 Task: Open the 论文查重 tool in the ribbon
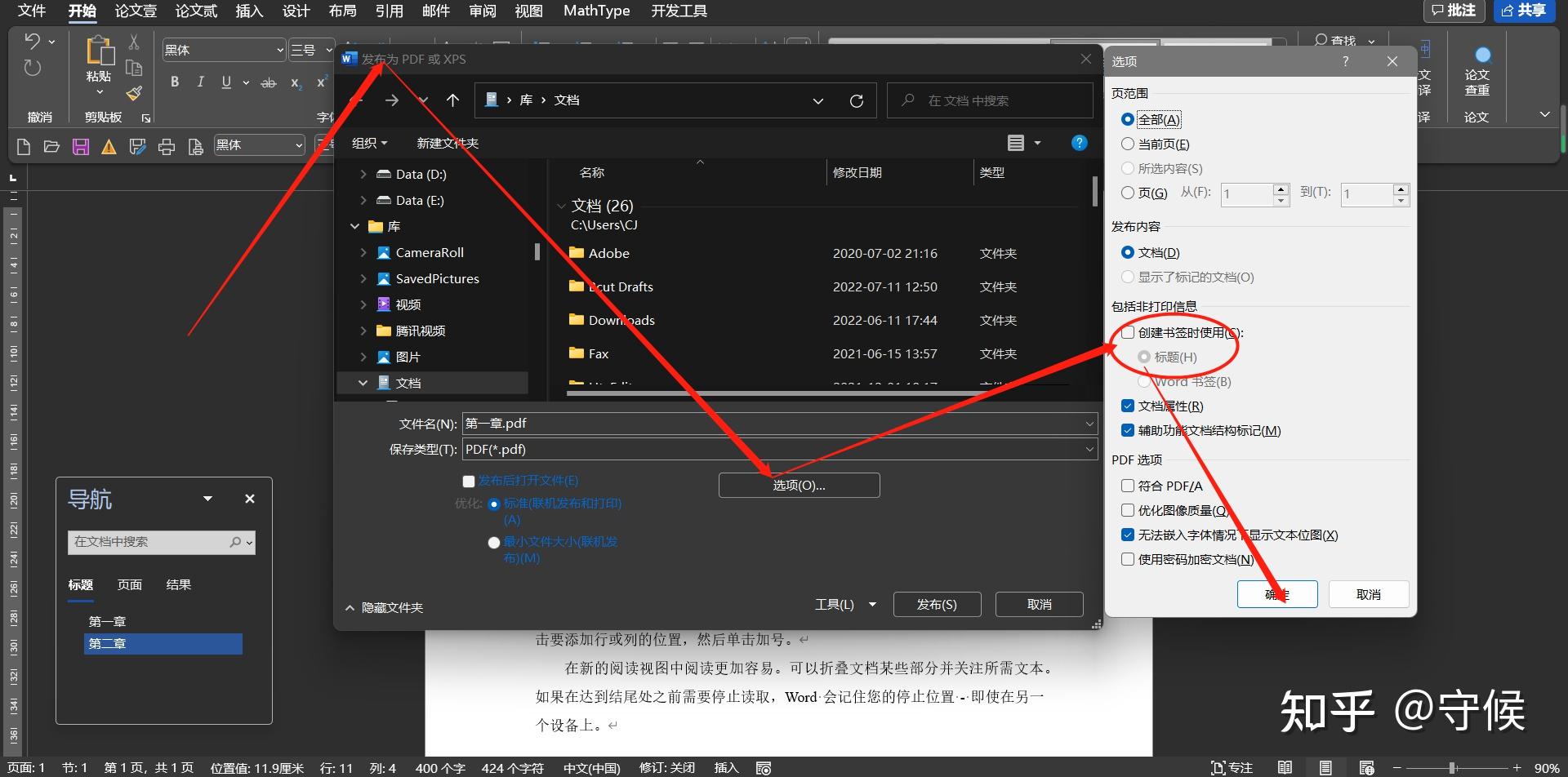pyautogui.click(x=1477, y=72)
